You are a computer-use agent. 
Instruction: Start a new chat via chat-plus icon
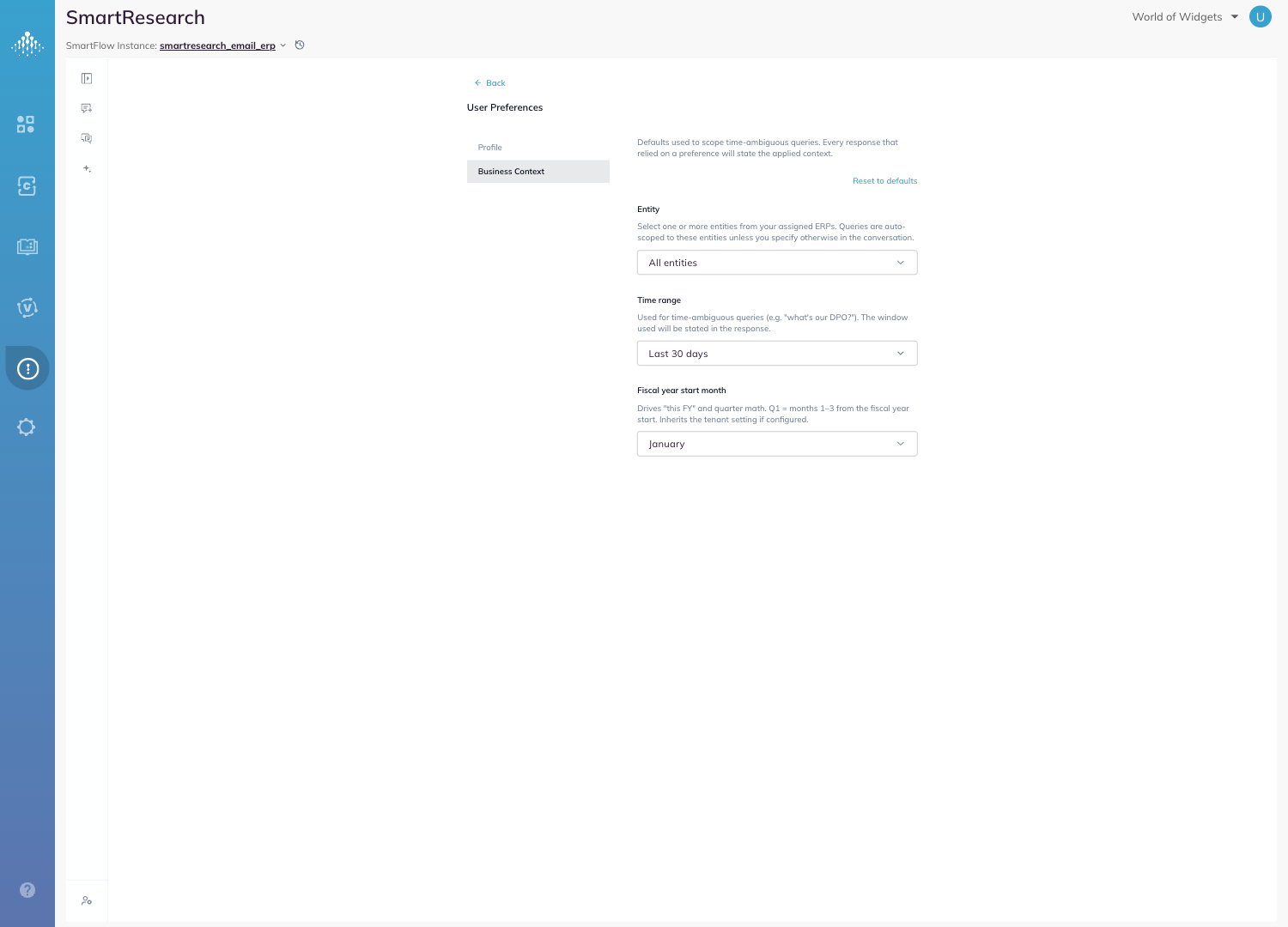click(87, 108)
